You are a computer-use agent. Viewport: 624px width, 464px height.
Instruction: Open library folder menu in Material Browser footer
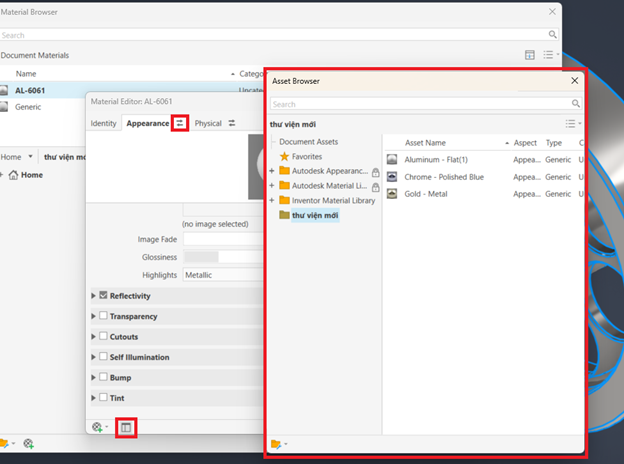coord(7,443)
